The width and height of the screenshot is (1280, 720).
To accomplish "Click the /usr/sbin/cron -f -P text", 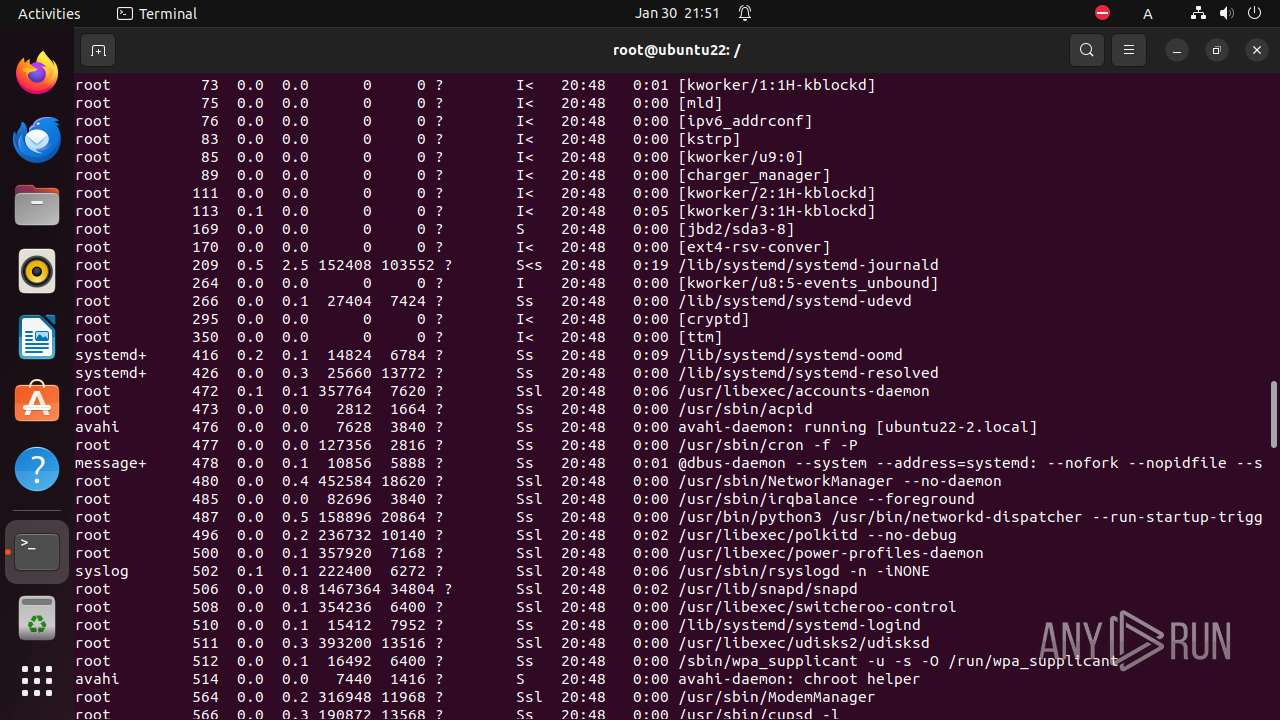I will coord(768,445).
